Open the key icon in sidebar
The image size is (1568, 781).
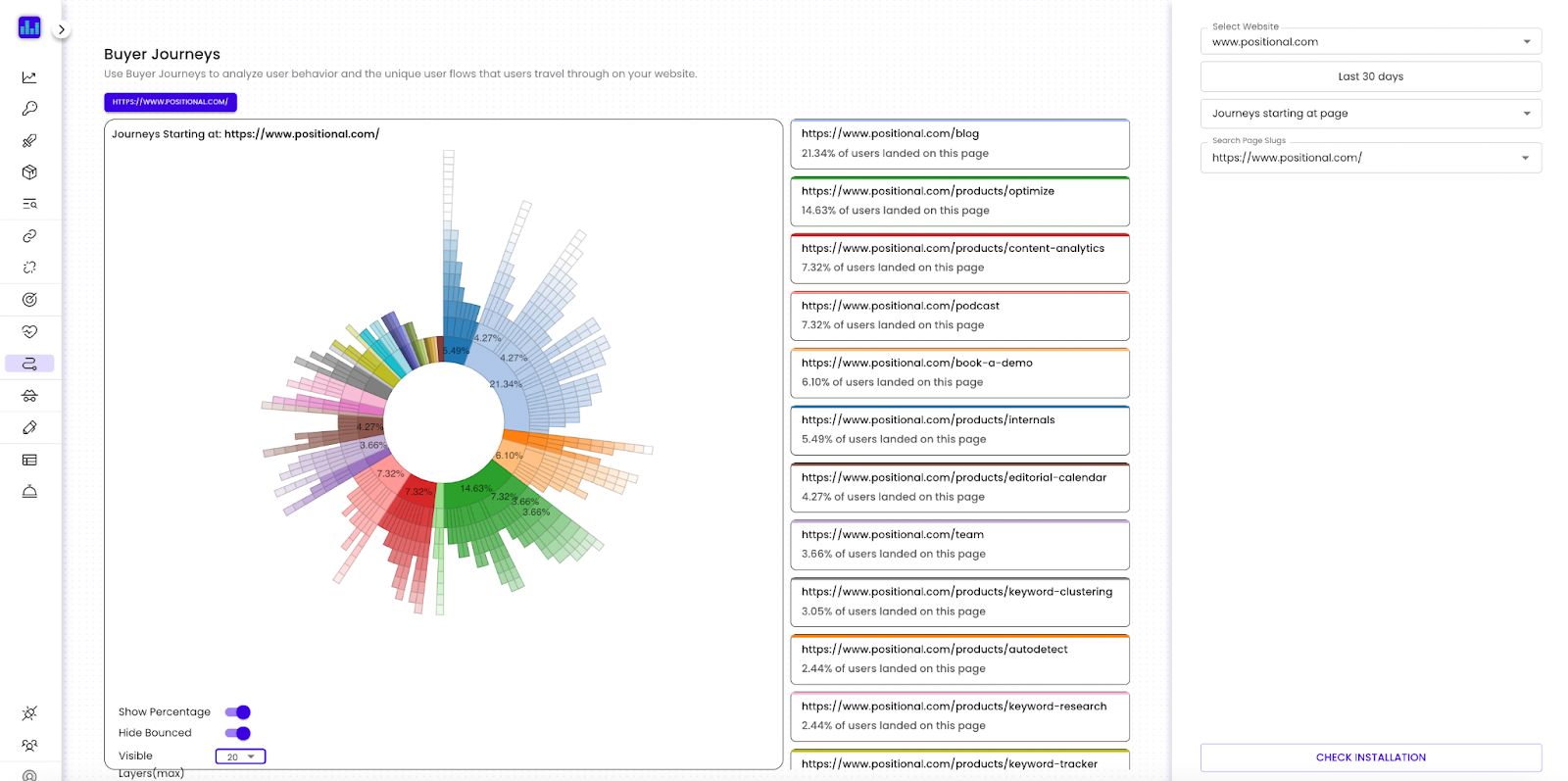point(29,109)
